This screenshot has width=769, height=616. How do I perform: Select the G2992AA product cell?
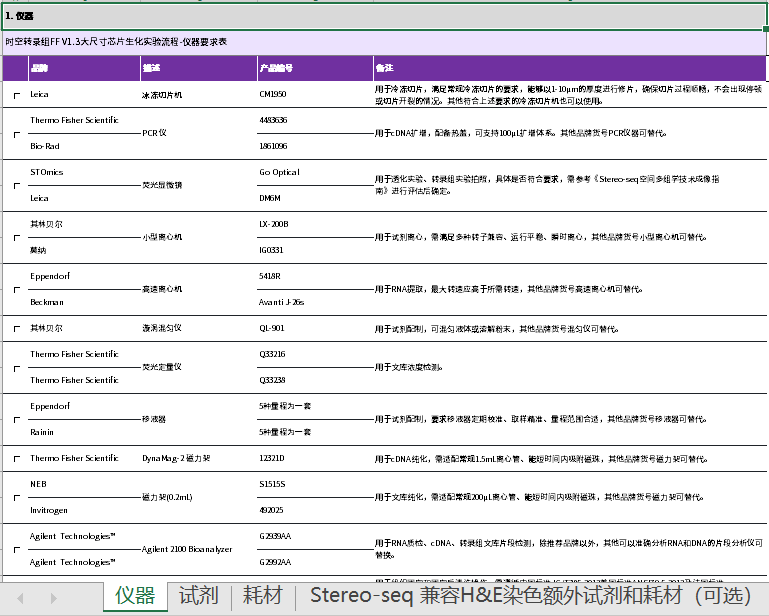coord(315,562)
